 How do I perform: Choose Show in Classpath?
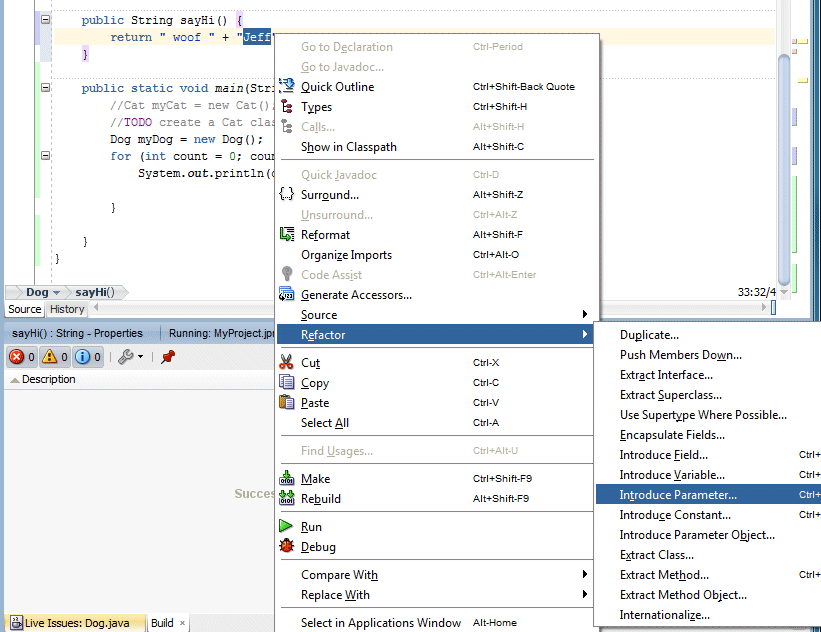(435, 147)
